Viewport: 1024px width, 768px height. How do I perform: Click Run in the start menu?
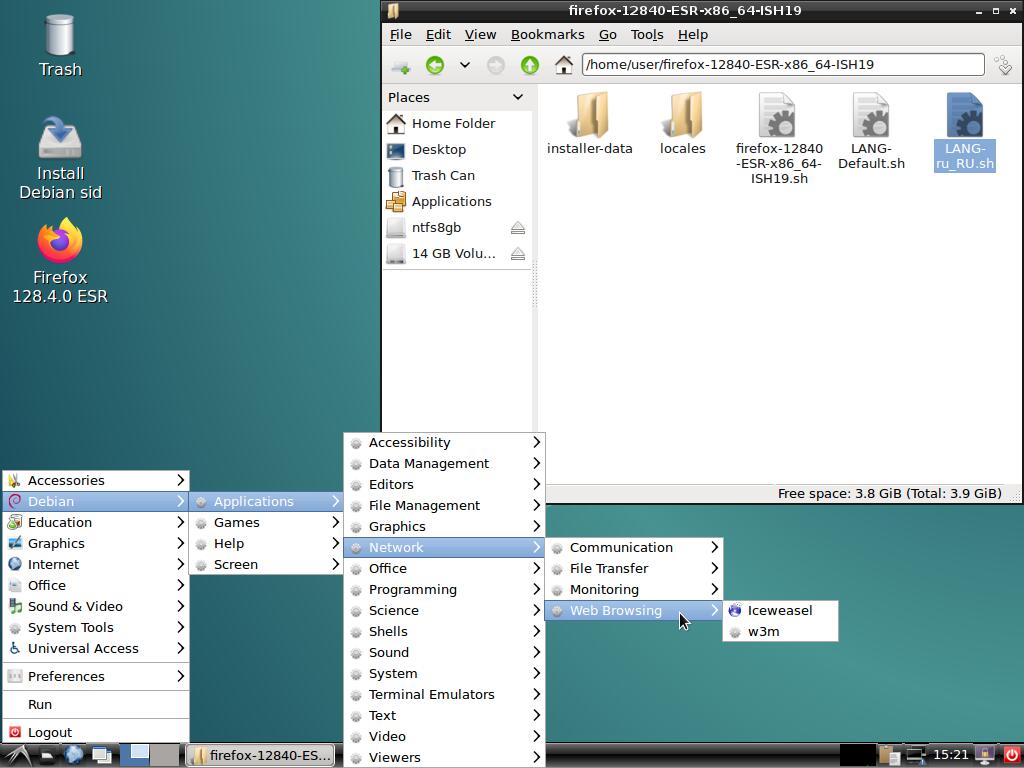[x=40, y=704]
